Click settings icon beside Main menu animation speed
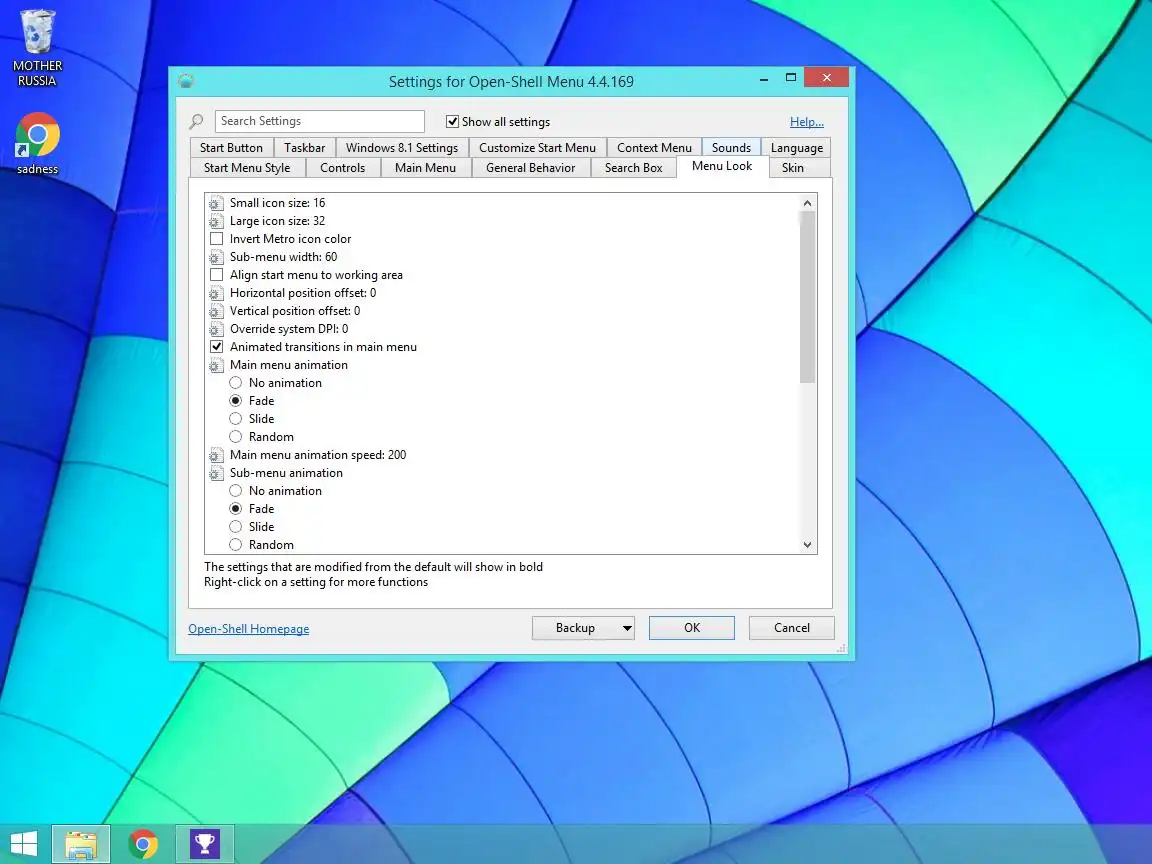The image size is (1152, 864). 216,455
